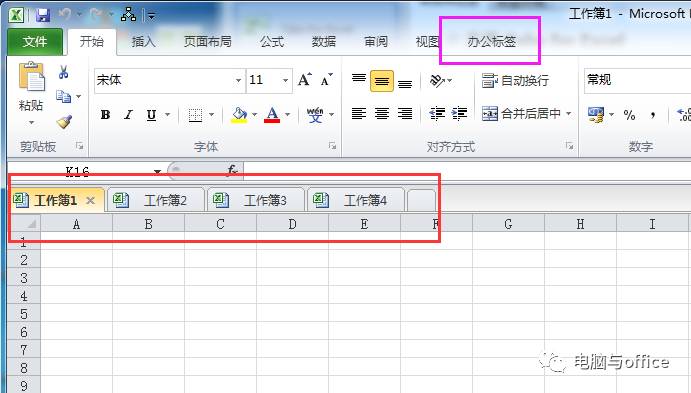Expand the Fill Color dropdown arrow

pyautogui.click(x=254, y=115)
